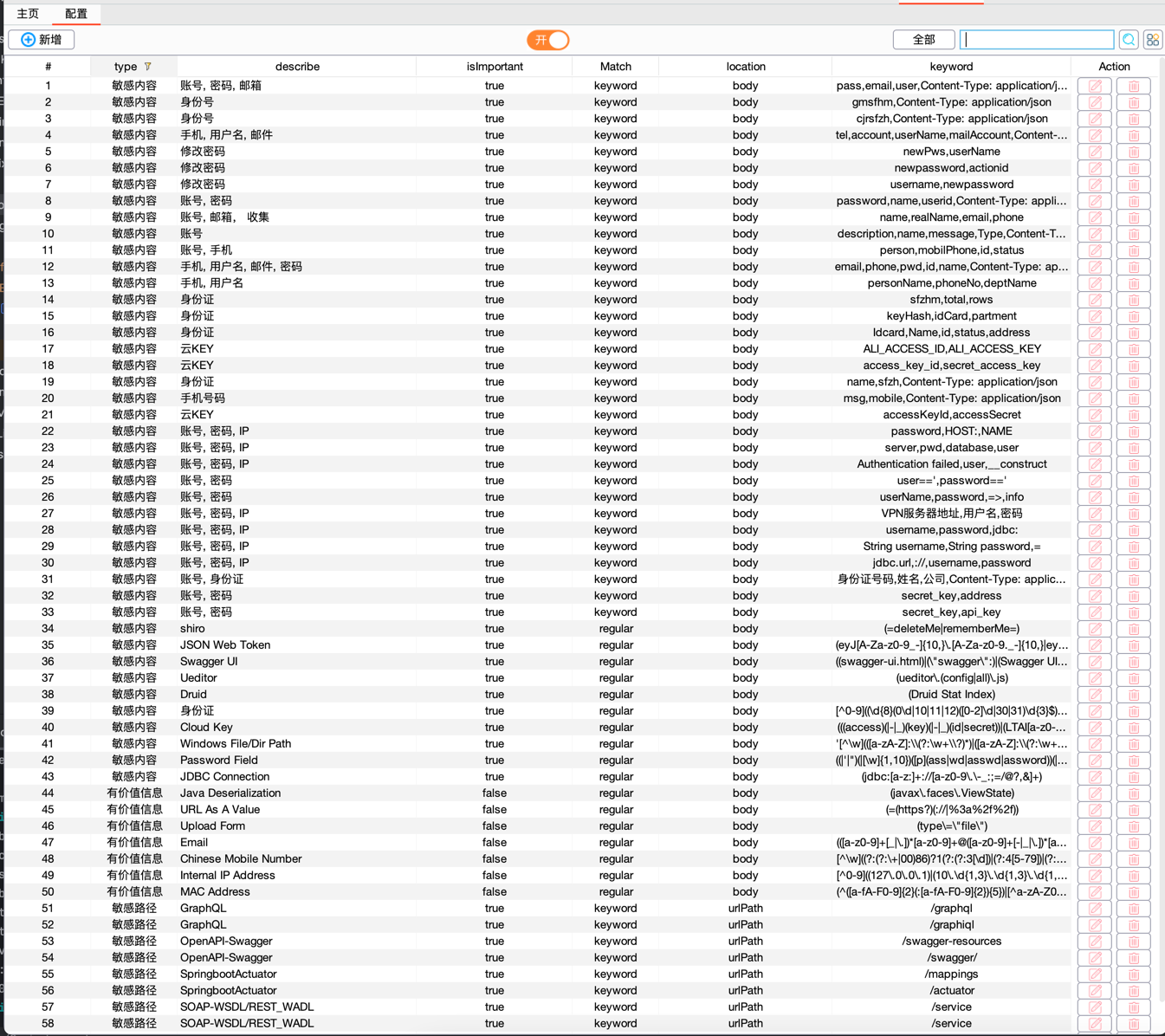Edit row 17 ALI_ACCESS_ID rule
This screenshot has width=1165, height=1036.
(x=1095, y=349)
